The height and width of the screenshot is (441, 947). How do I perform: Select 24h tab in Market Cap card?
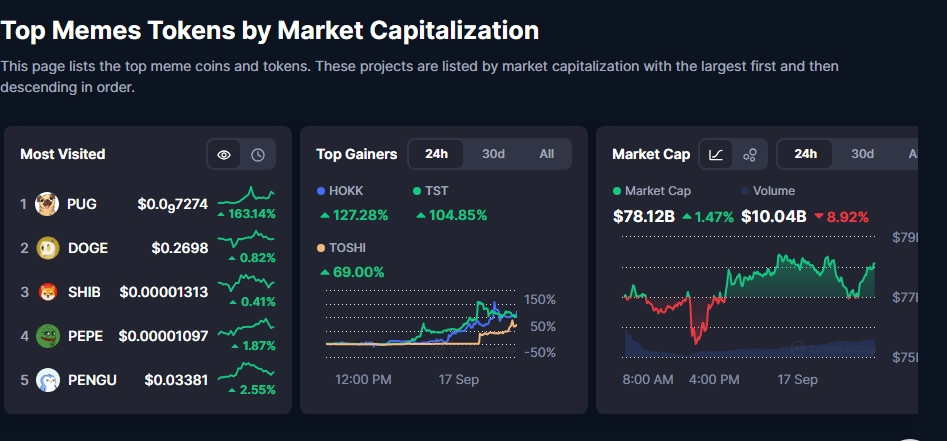805,154
